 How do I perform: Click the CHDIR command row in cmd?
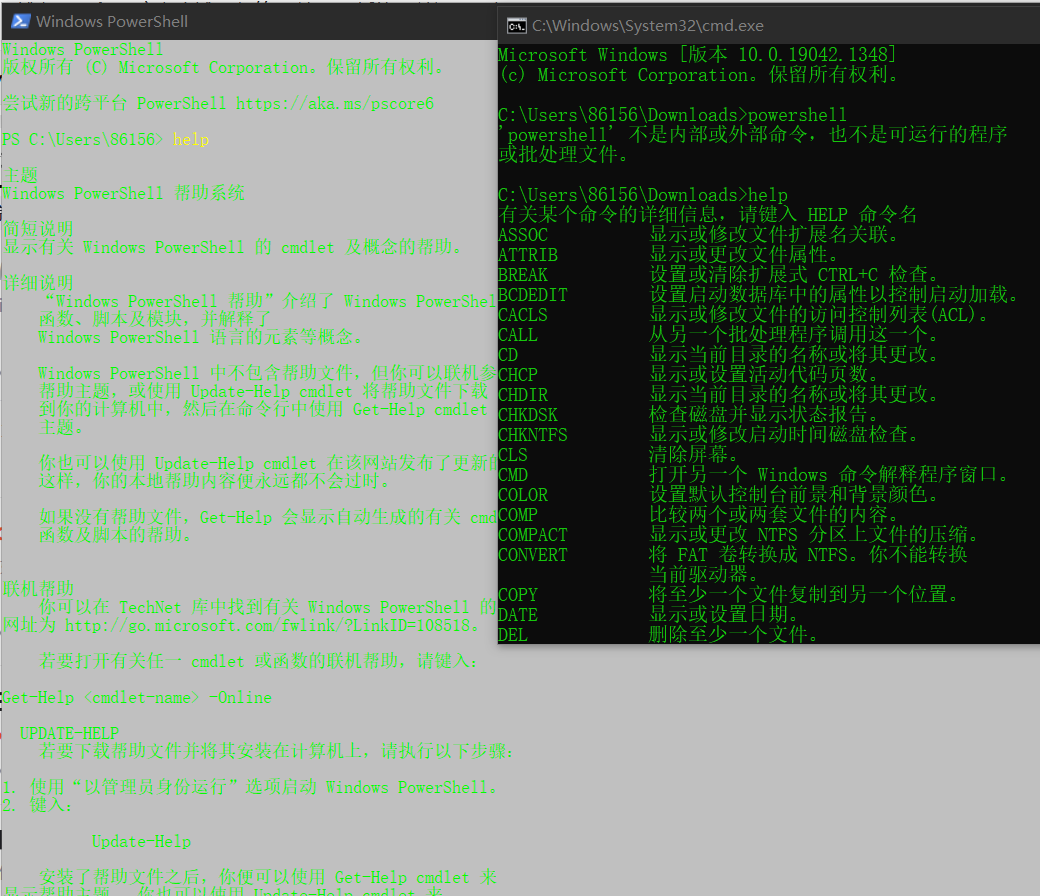tap(718, 395)
